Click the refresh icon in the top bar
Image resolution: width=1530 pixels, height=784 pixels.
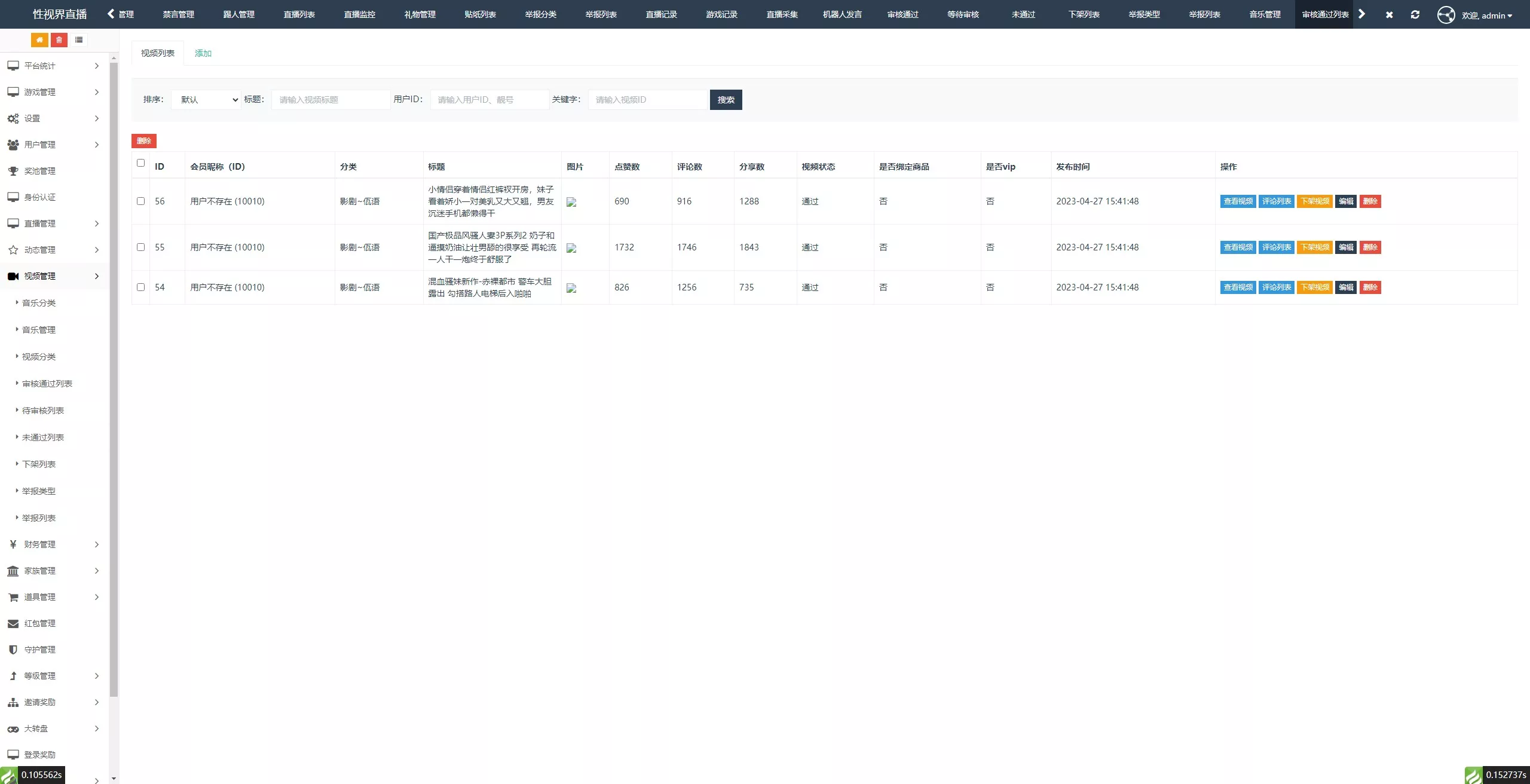[1415, 14]
